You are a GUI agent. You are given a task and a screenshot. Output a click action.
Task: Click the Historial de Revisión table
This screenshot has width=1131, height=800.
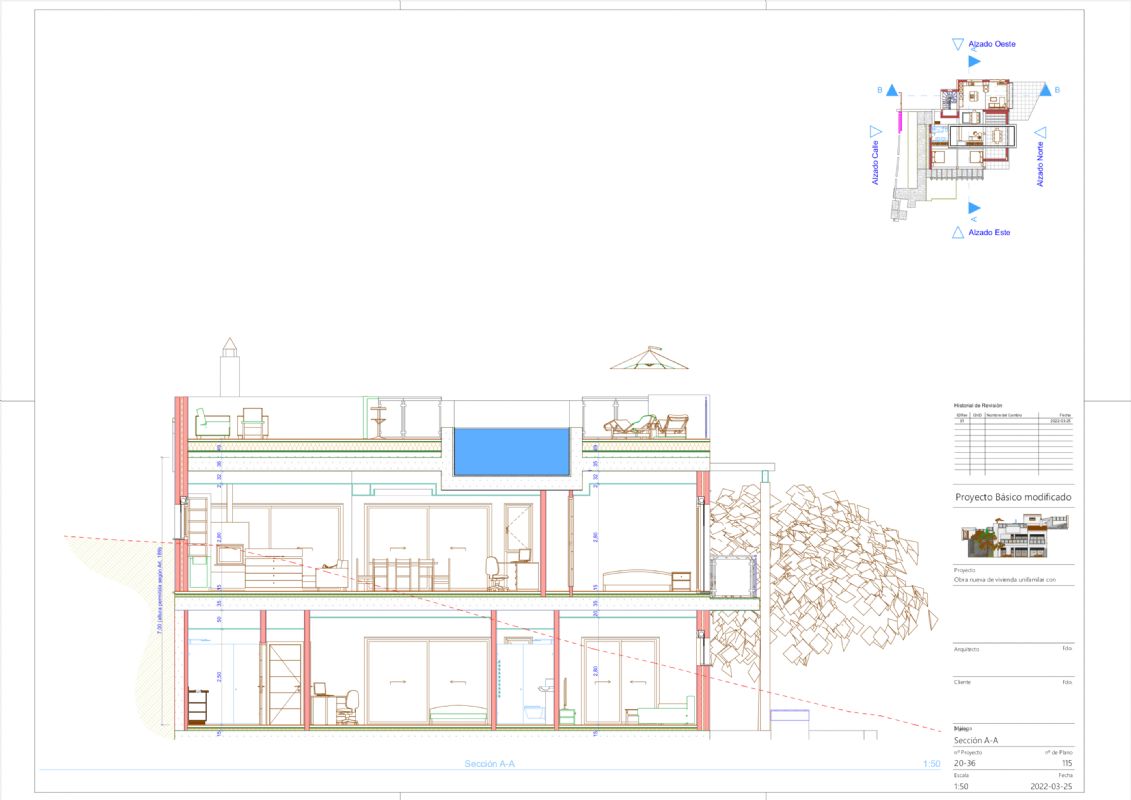1013,440
